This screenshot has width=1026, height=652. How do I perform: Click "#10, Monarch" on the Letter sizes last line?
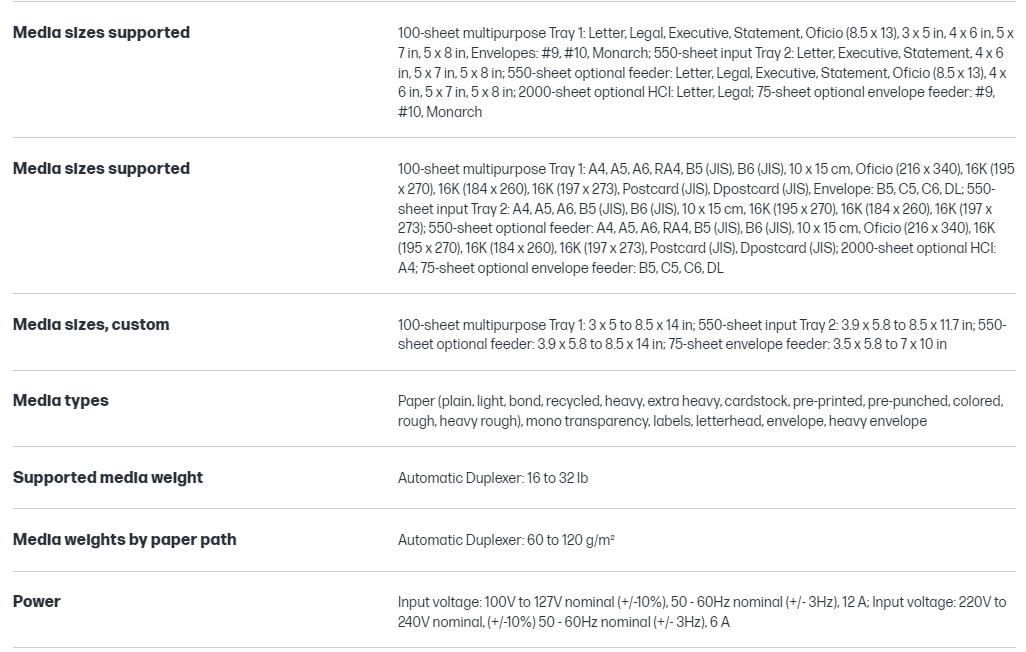pyautogui.click(x=440, y=112)
